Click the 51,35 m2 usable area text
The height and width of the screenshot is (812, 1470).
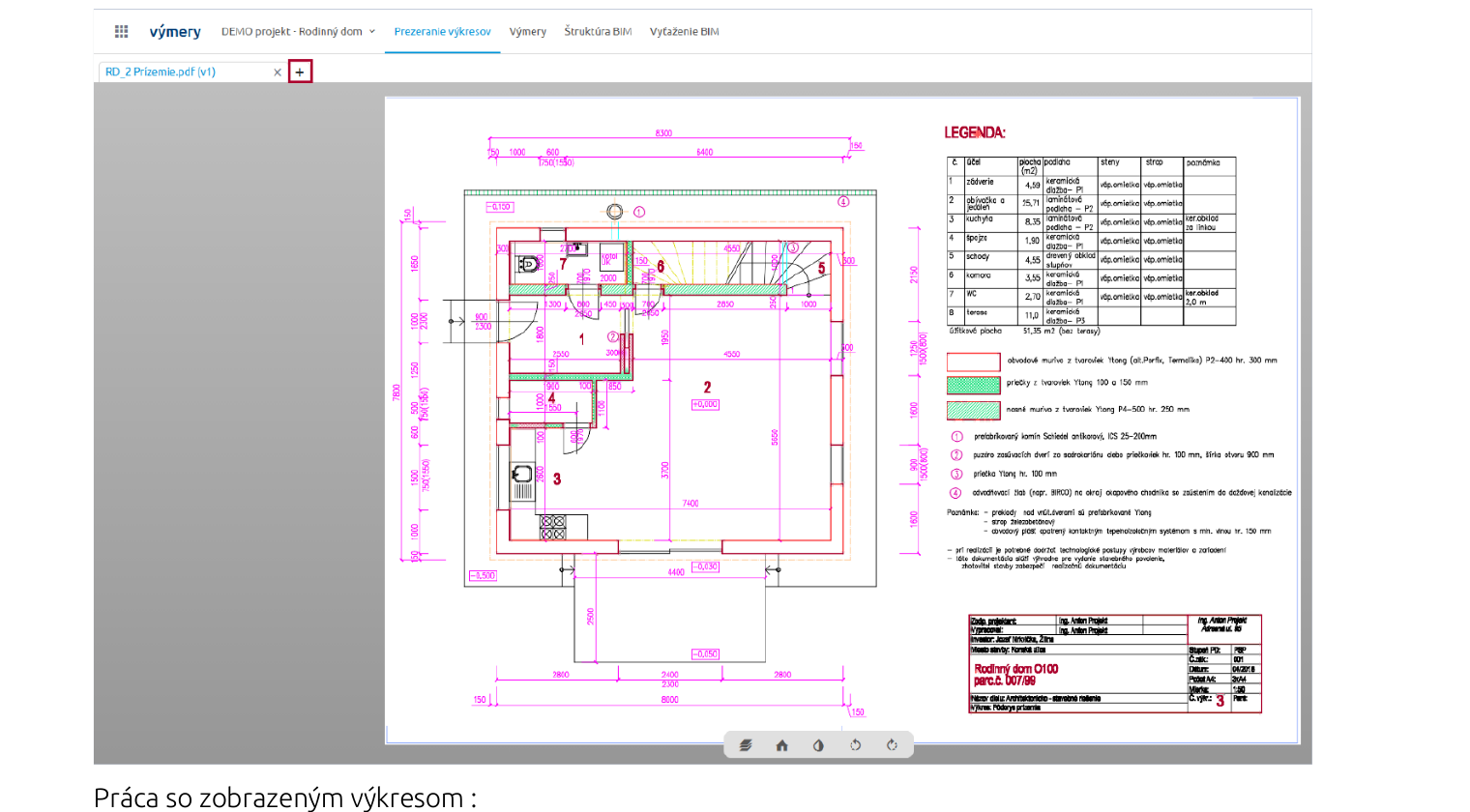point(1061,331)
